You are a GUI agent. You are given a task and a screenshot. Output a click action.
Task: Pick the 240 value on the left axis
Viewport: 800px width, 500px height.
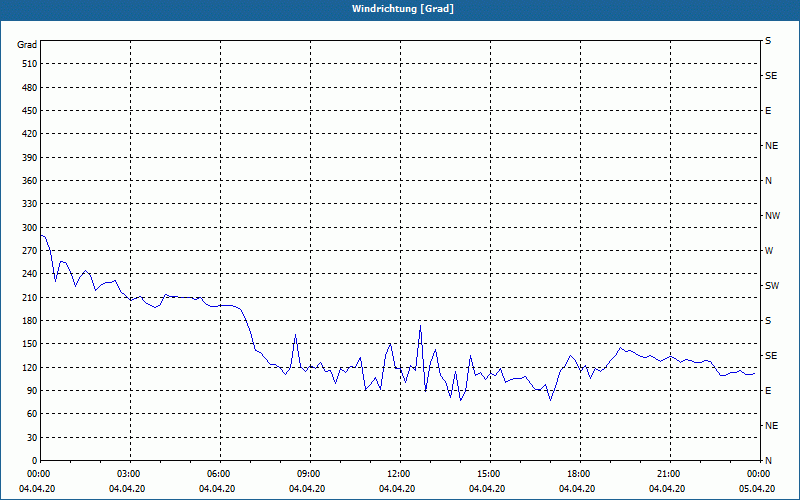[x=30, y=274]
